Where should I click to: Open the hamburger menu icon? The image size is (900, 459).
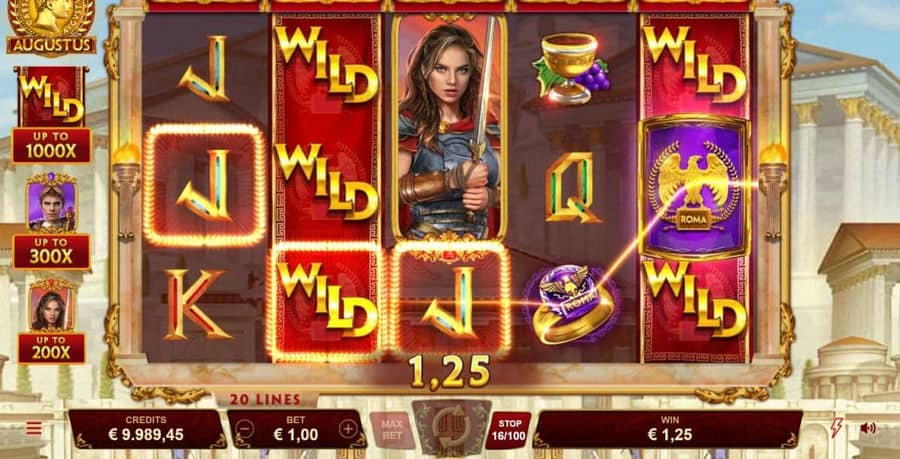pos(34,428)
